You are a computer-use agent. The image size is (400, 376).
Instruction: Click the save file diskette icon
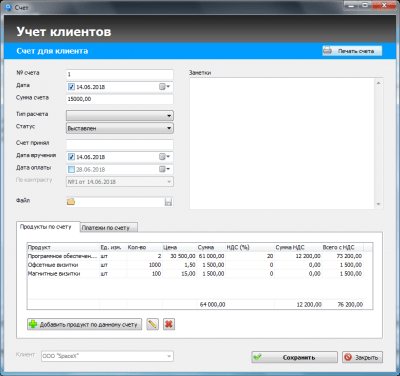168,202
